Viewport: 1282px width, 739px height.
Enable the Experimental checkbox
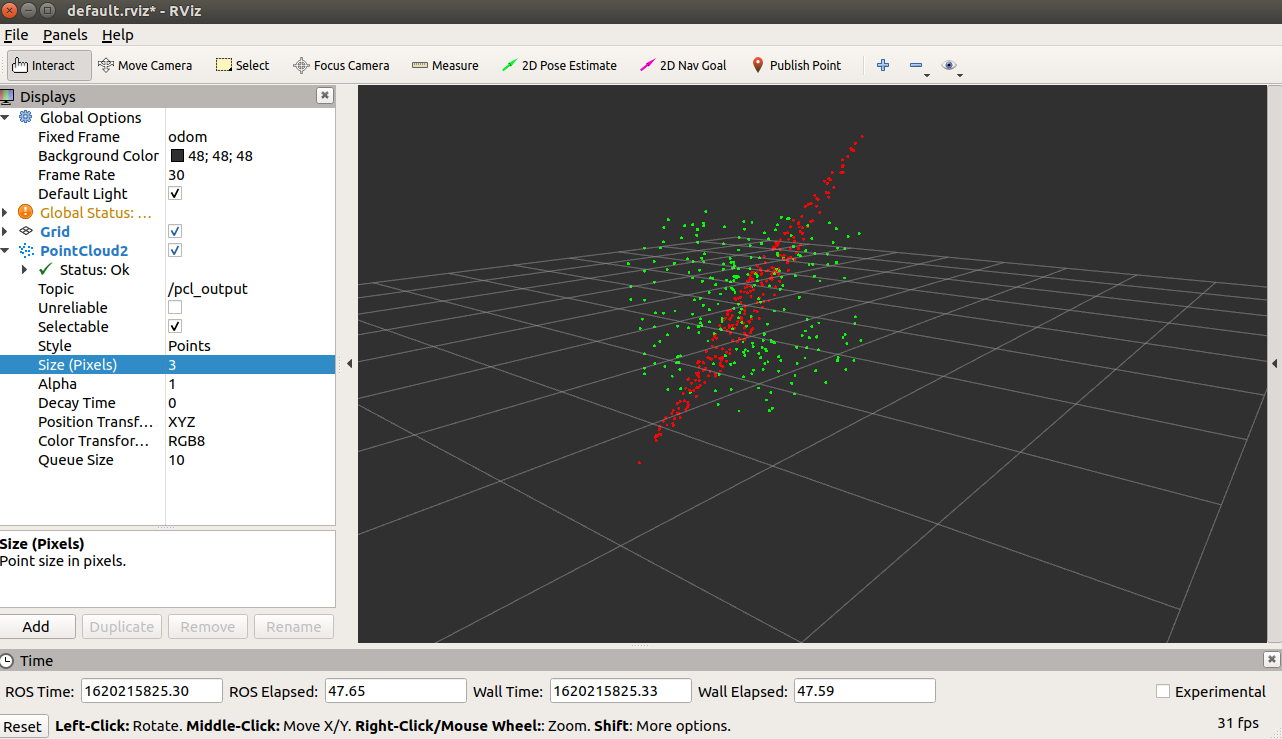pos(1163,691)
